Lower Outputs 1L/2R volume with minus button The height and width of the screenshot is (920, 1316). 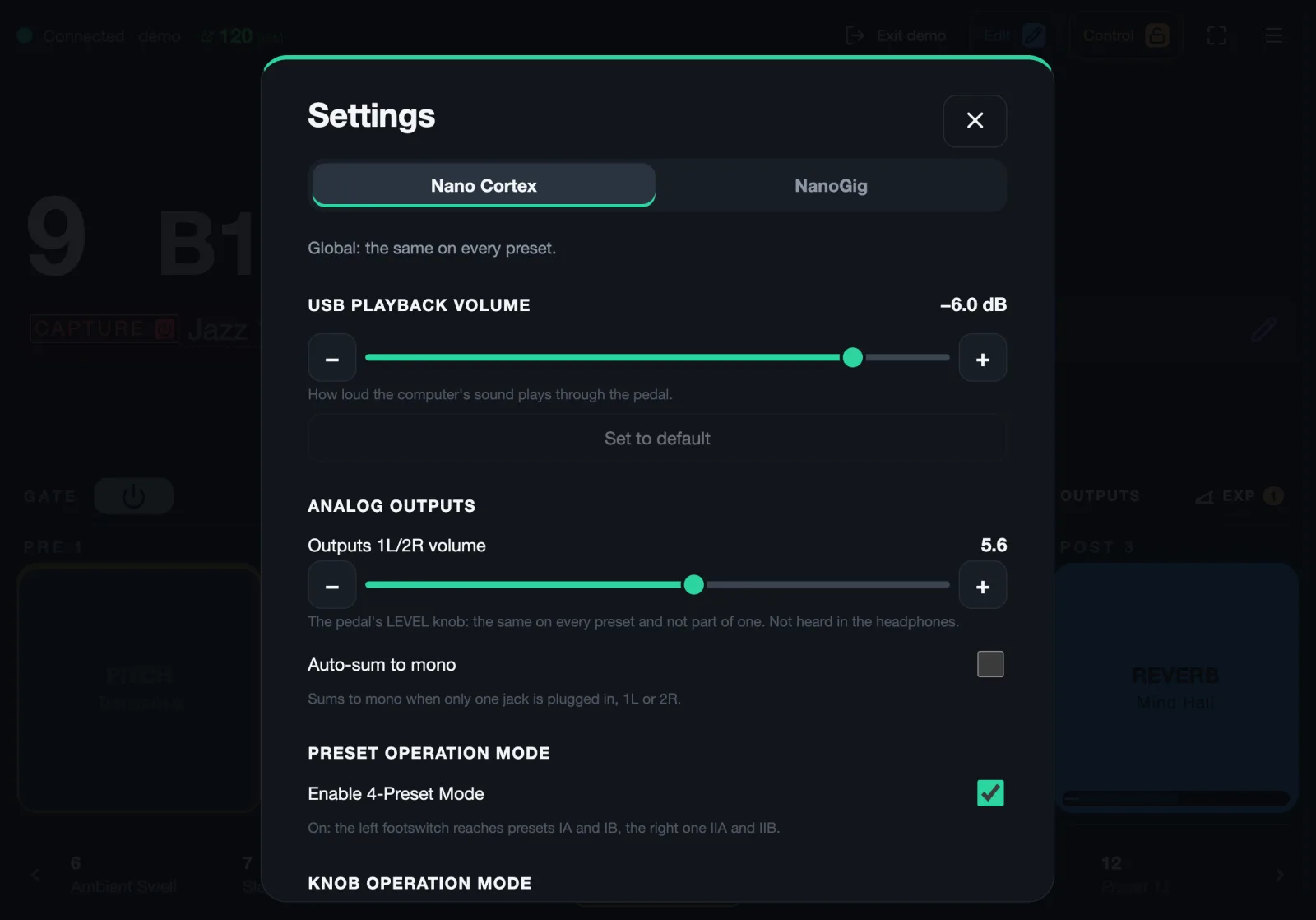tap(332, 585)
